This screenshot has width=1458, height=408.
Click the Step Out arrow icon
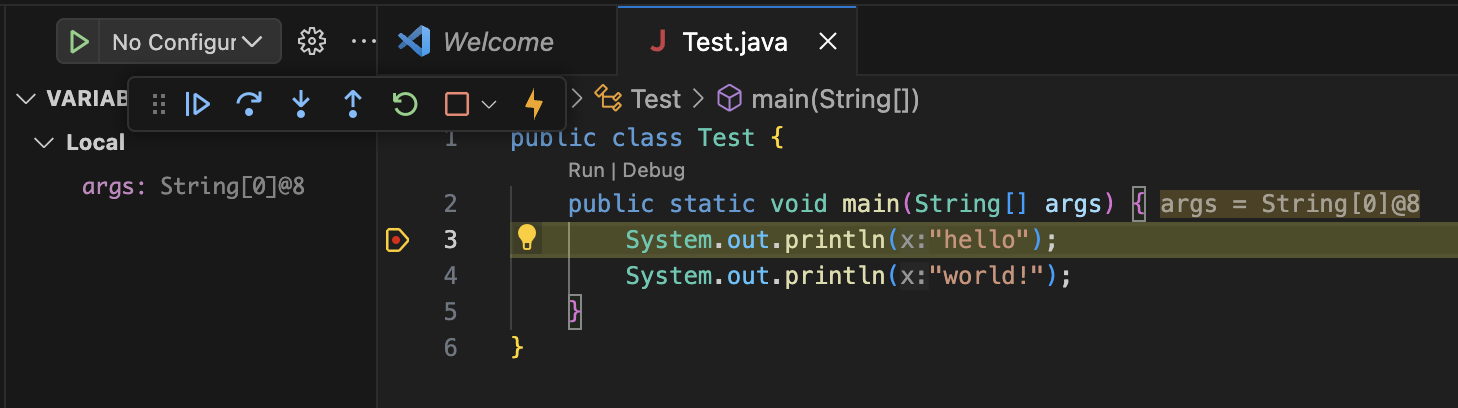(352, 104)
